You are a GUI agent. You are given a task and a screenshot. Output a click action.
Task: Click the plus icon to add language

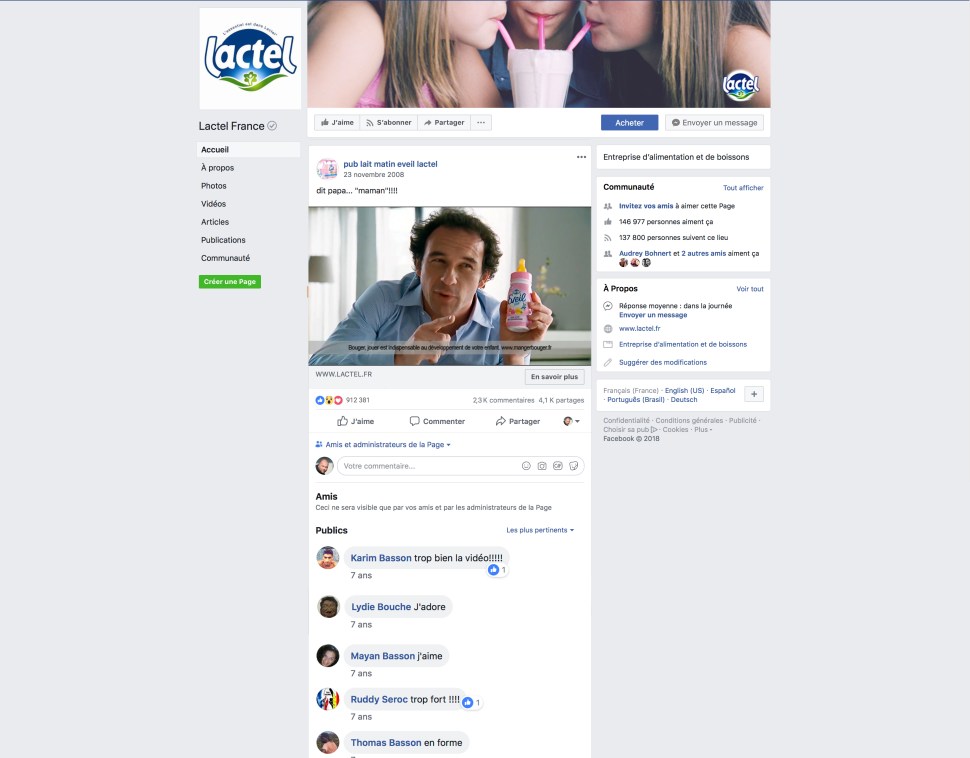click(754, 394)
